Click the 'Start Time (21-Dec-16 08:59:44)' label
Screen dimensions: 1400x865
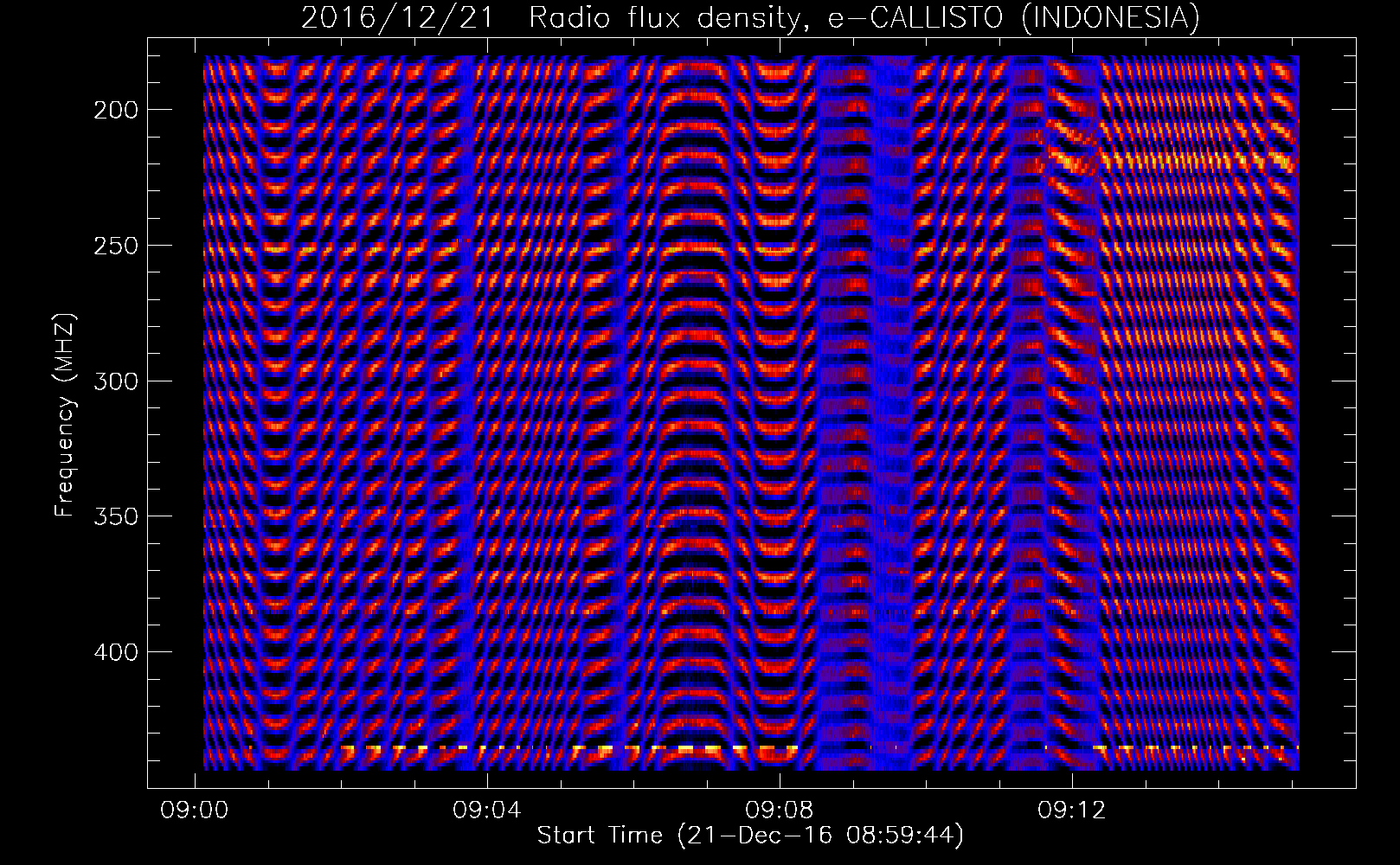click(x=750, y=836)
